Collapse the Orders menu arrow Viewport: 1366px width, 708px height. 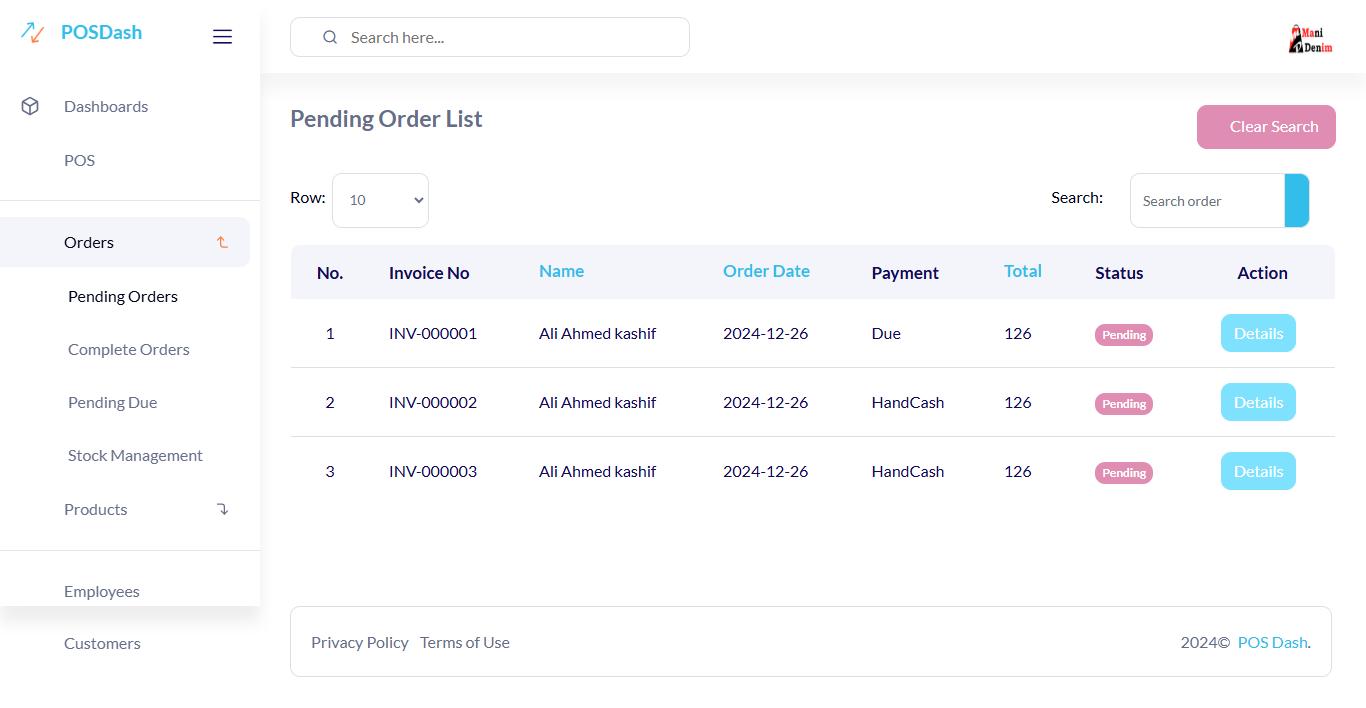[x=222, y=242]
